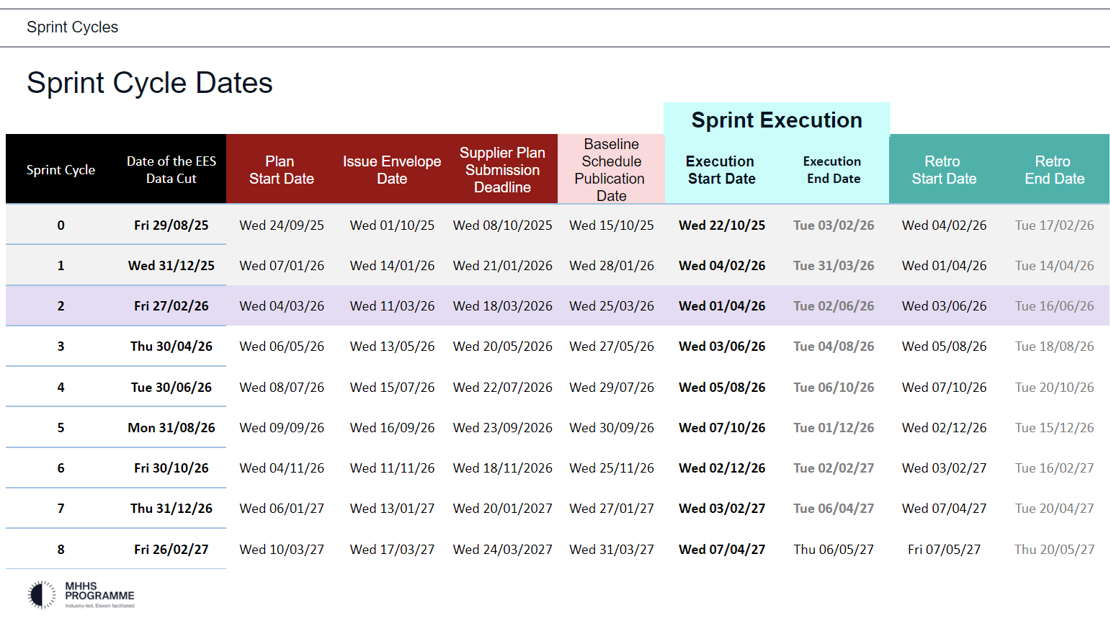Select the 'Execution Start Date' column header
The image size is (1110, 621).
tap(721, 169)
